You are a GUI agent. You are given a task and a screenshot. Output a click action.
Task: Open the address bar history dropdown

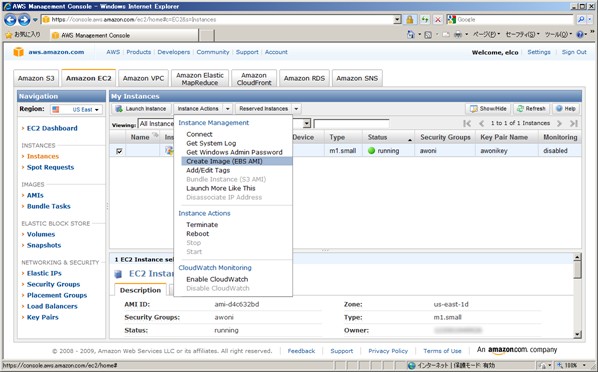click(x=397, y=19)
